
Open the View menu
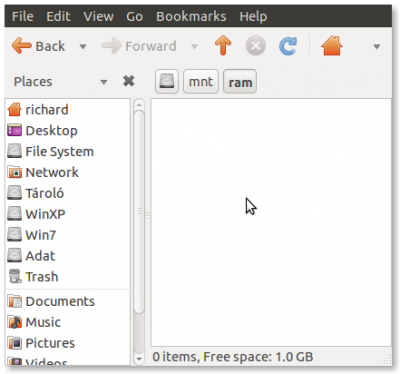click(98, 16)
